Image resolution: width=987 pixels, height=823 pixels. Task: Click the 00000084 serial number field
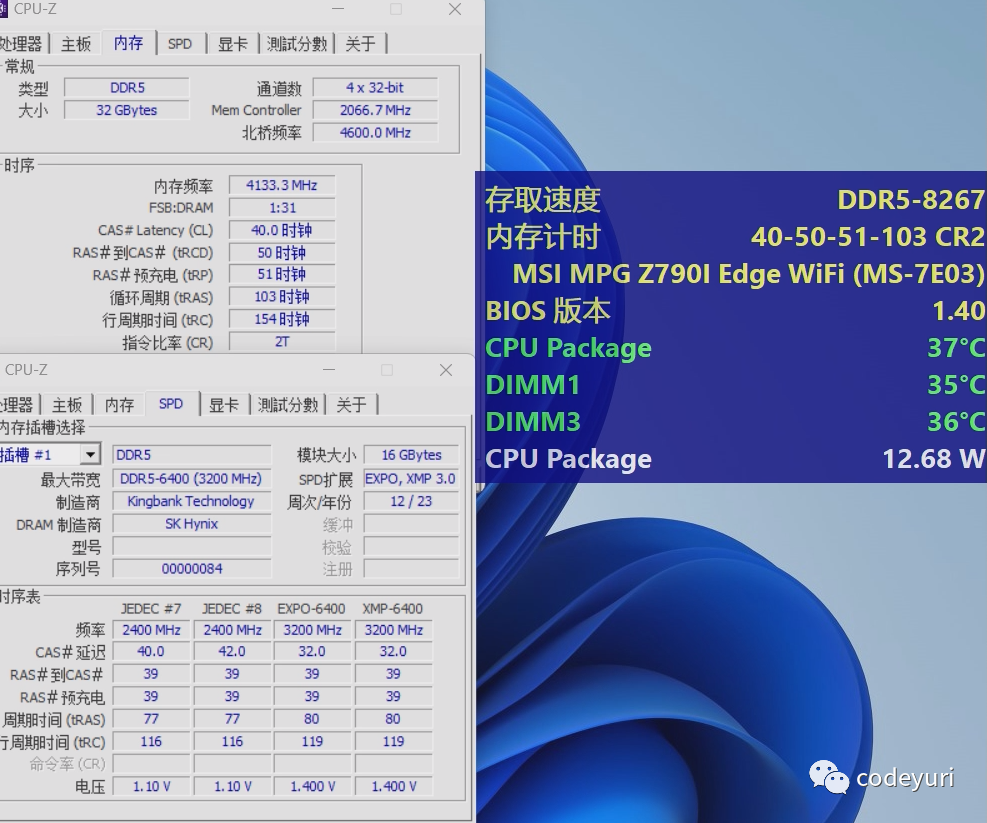pos(191,569)
